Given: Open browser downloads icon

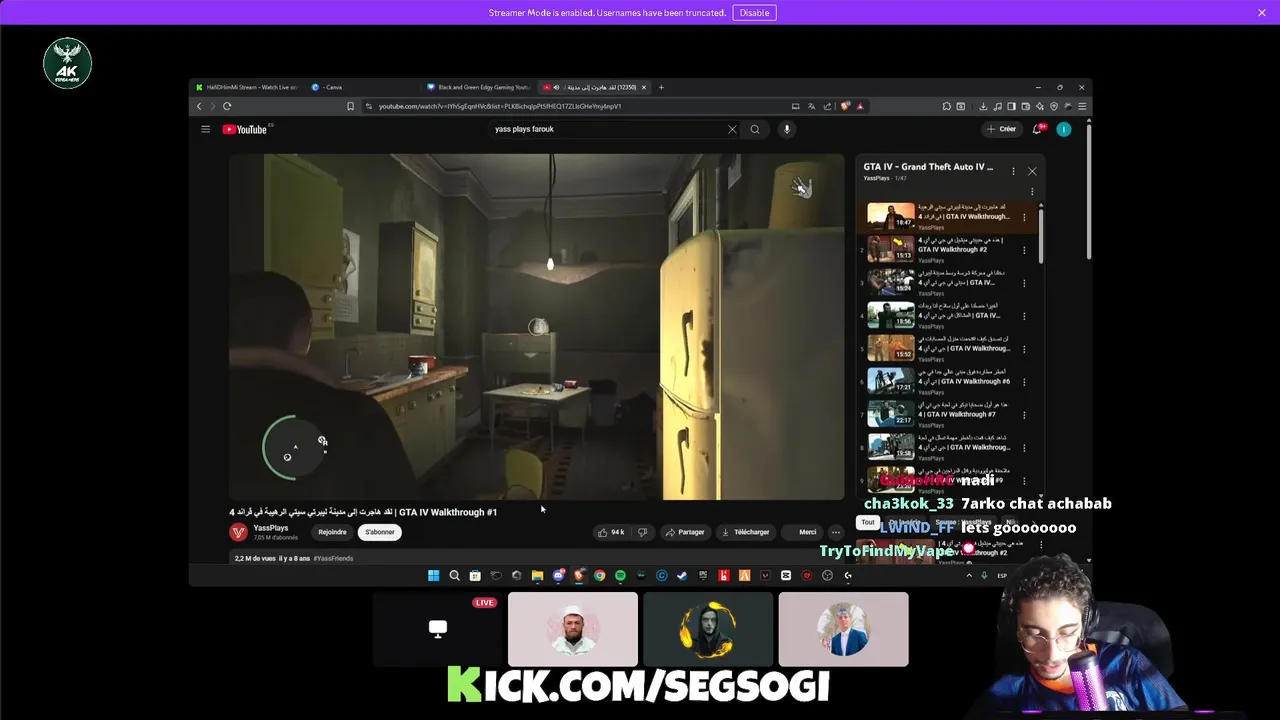Looking at the screenshot, I should pyautogui.click(x=983, y=106).
